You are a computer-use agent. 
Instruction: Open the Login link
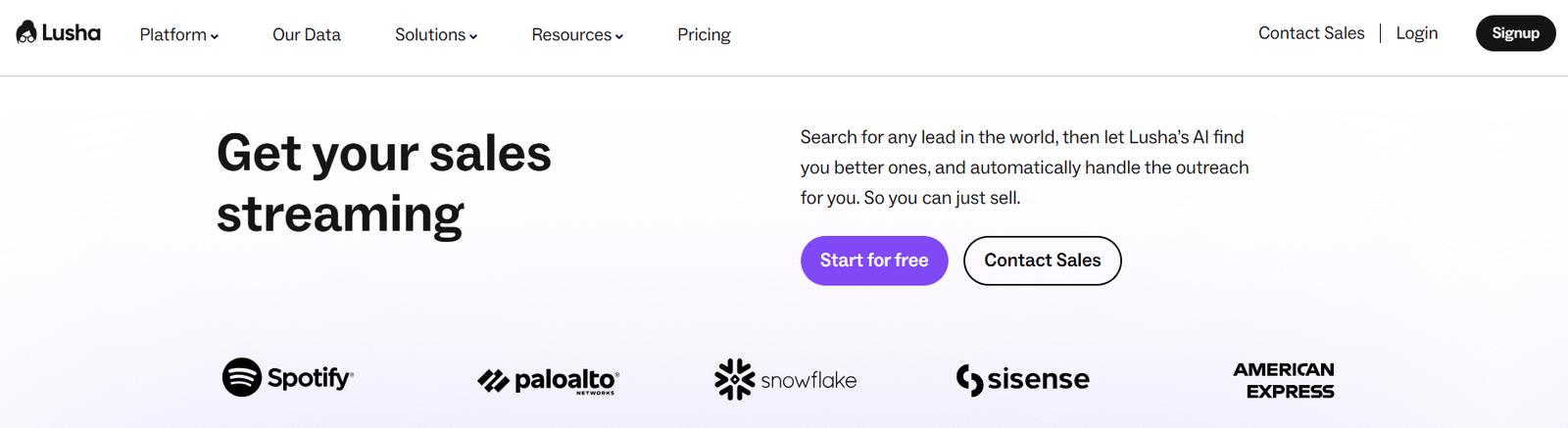tap(1416, 33)
